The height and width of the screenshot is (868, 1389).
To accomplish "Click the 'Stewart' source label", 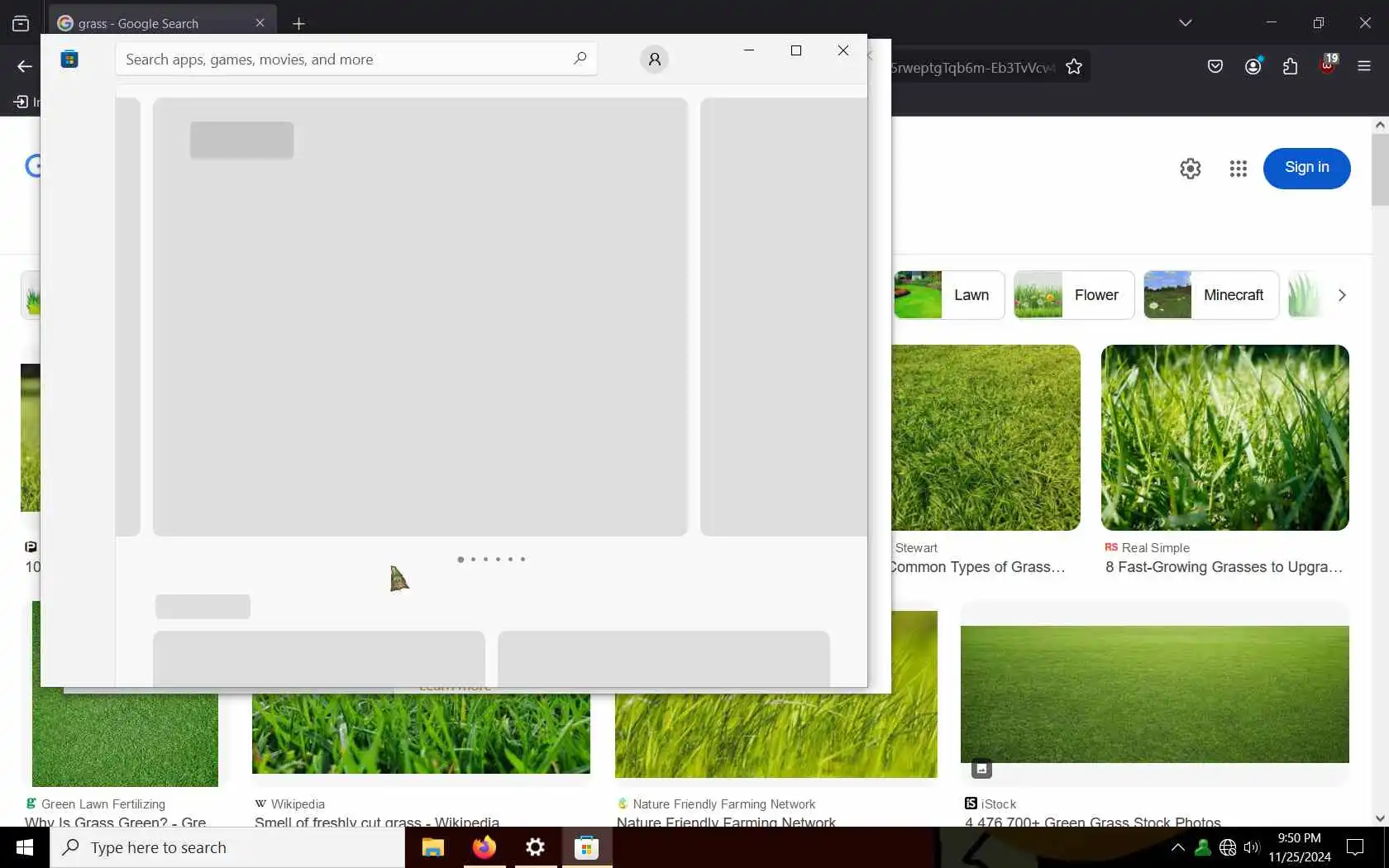I will [916, 548].
